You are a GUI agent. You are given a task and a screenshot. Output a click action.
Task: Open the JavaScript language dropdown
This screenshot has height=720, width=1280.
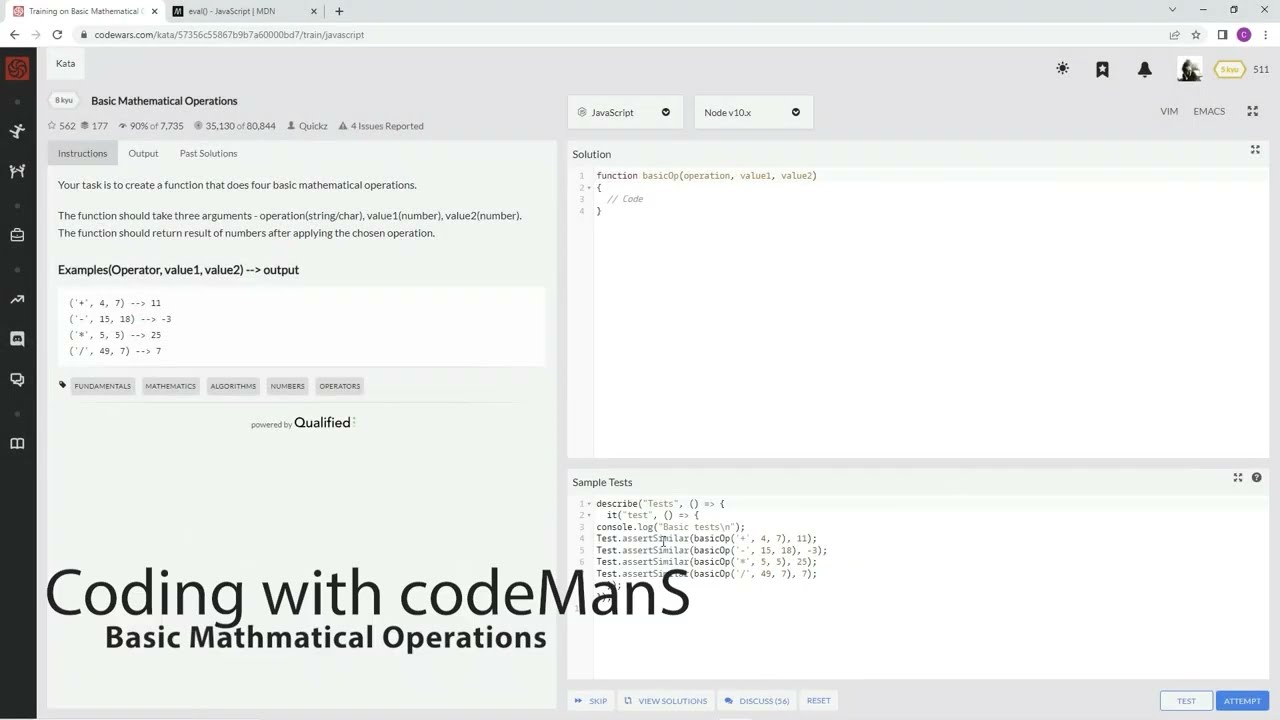point(625,112)
